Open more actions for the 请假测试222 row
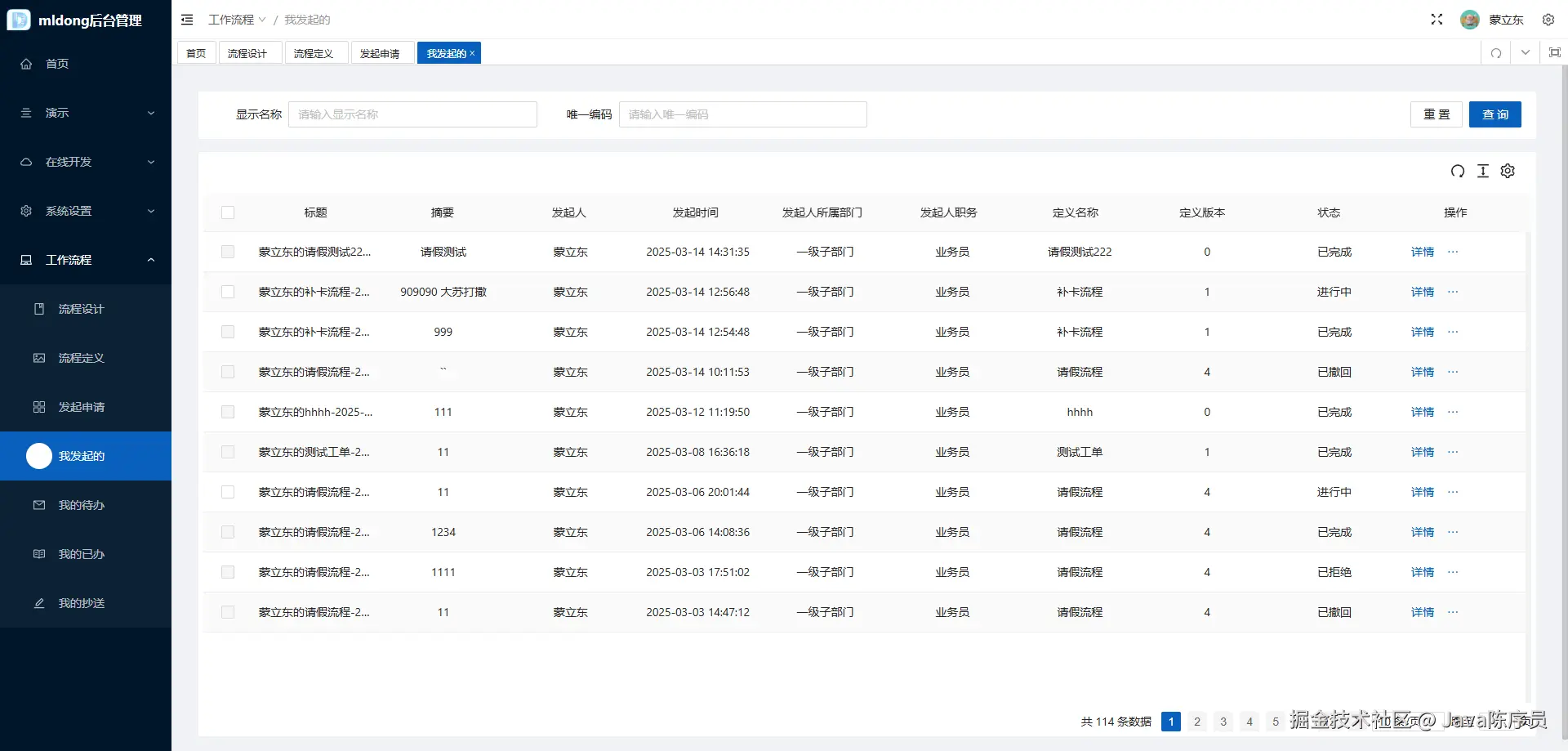This screenshot has height=751, width=1568. coord(1453,252)
